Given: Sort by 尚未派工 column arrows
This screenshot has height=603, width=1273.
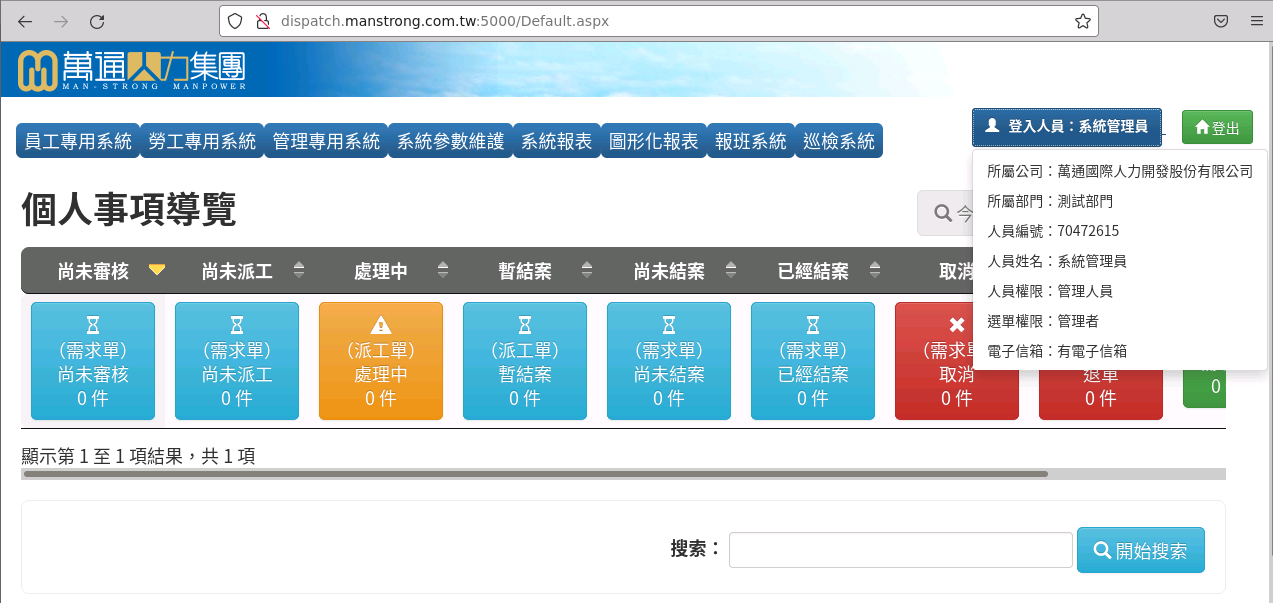Looking at the screenshot, I should coord(299,270).
